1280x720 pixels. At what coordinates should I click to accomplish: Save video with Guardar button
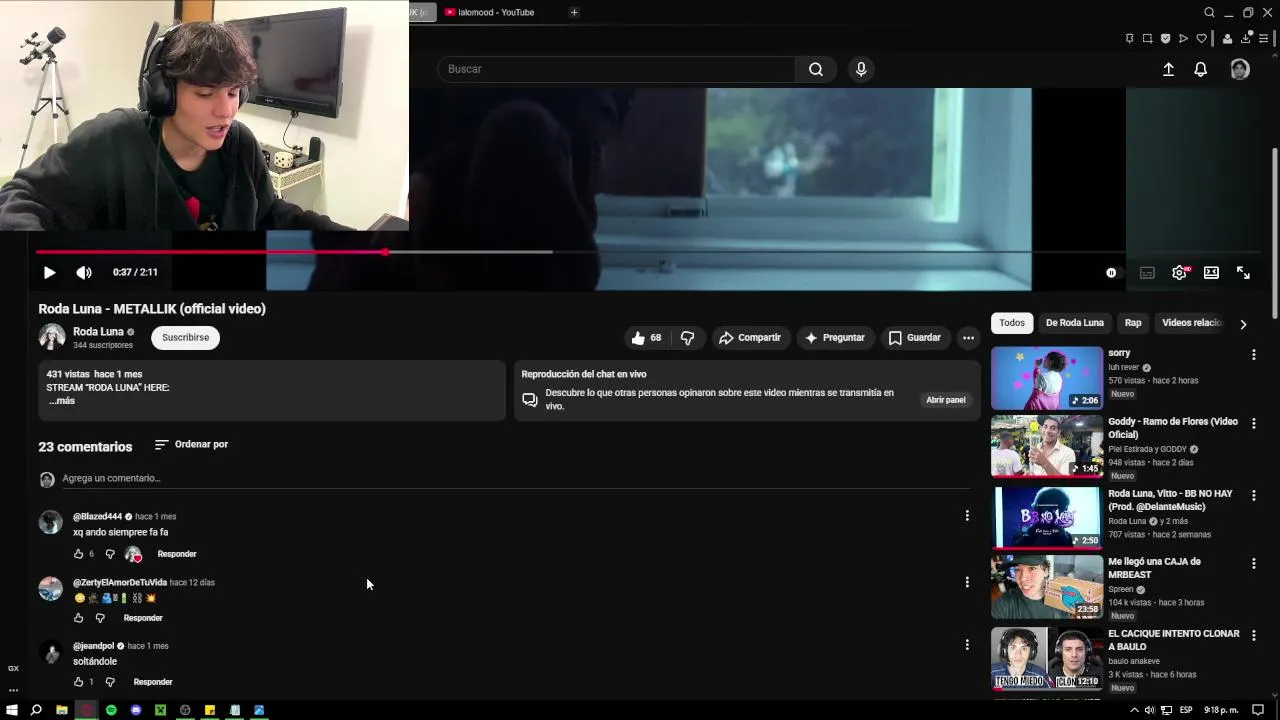pos(914,338)
